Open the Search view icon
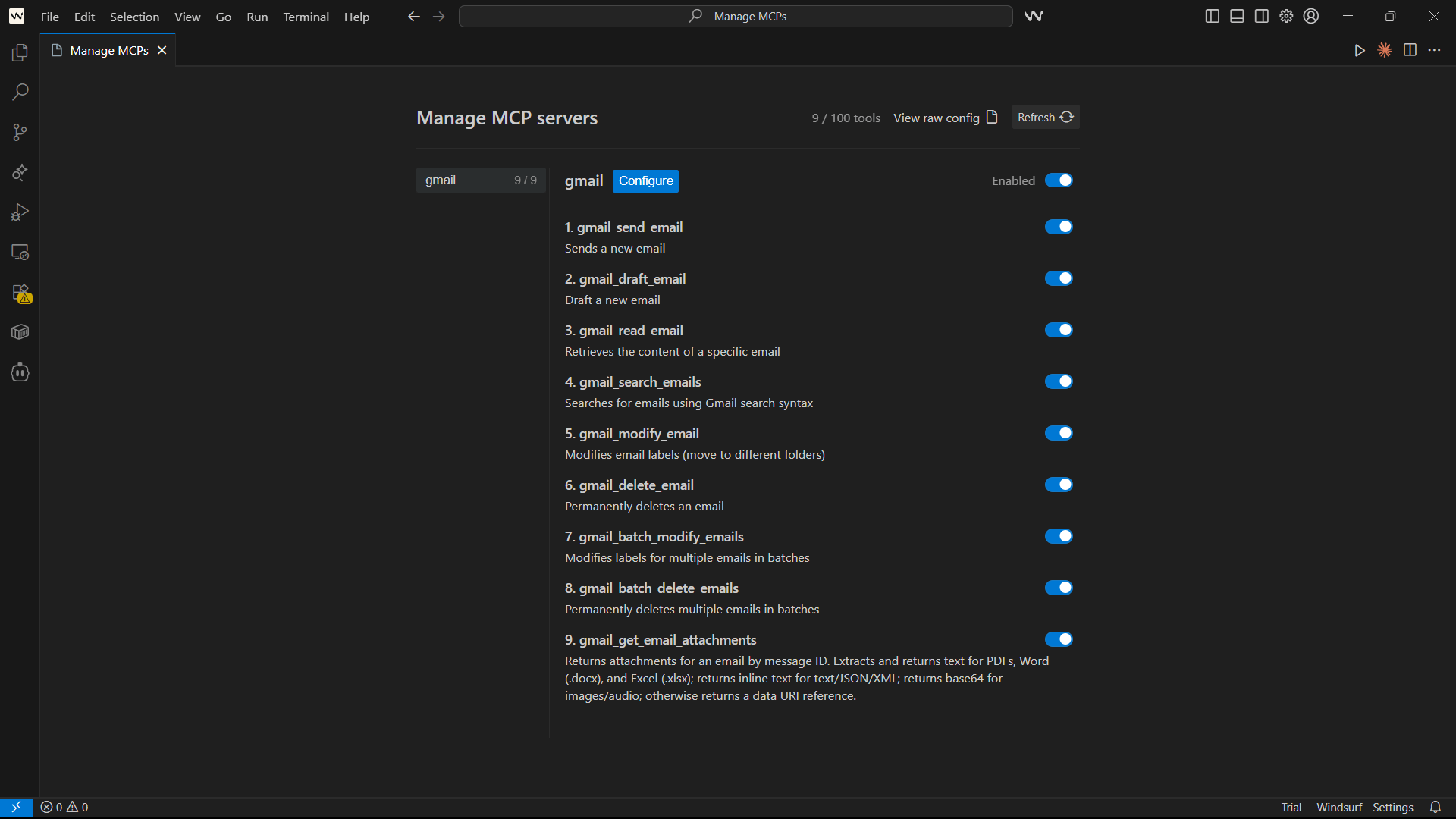 tap(20, 92)
